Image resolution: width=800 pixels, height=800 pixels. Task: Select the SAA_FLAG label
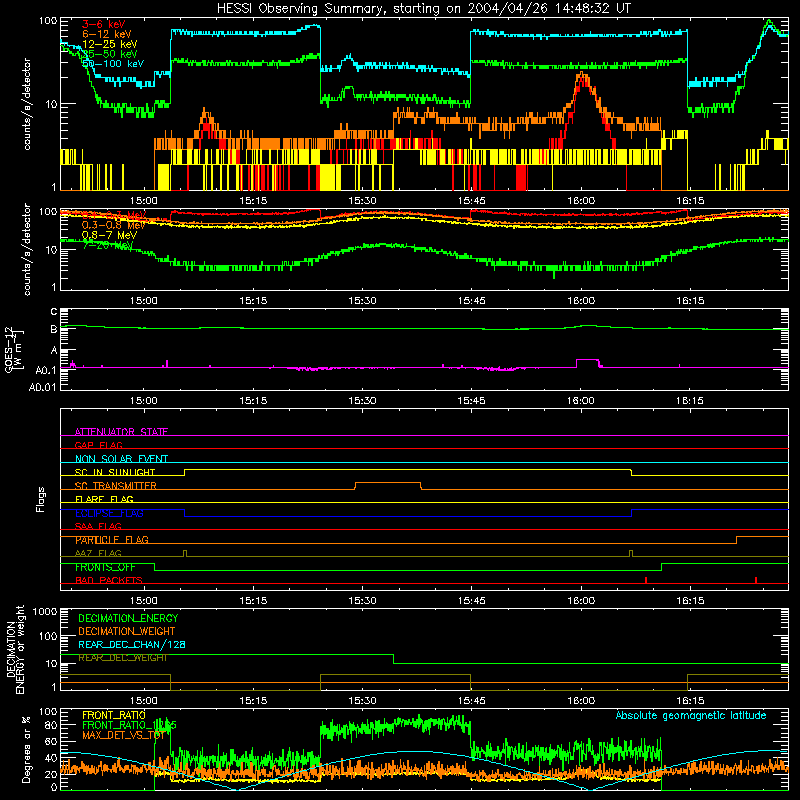tap(98, 526)
